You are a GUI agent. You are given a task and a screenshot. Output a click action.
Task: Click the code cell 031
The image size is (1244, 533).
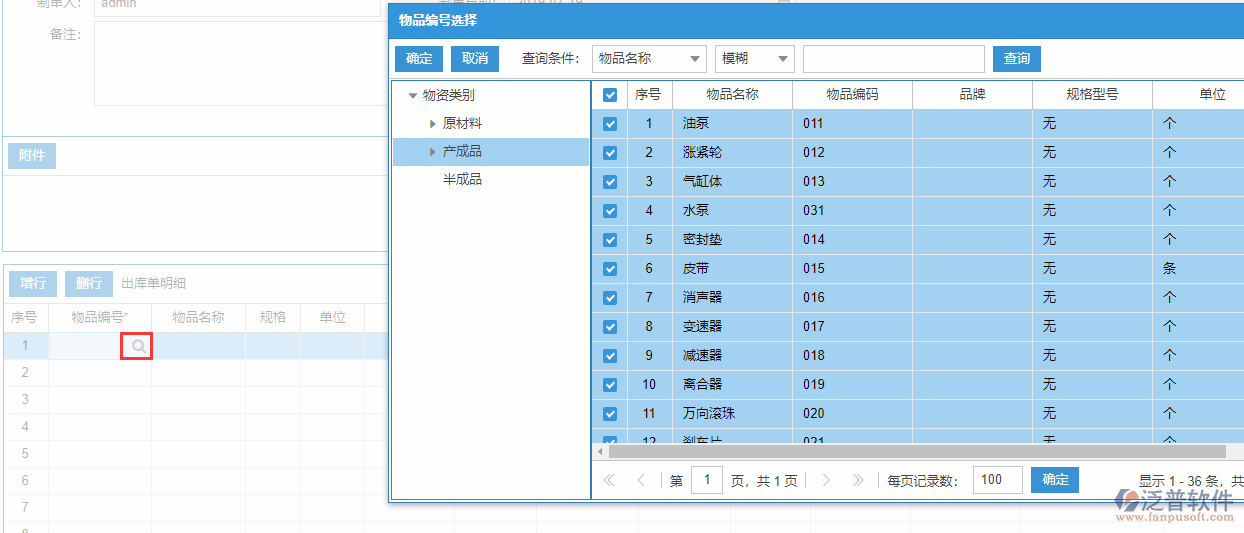pyautogui.click(x=852, y=211)
